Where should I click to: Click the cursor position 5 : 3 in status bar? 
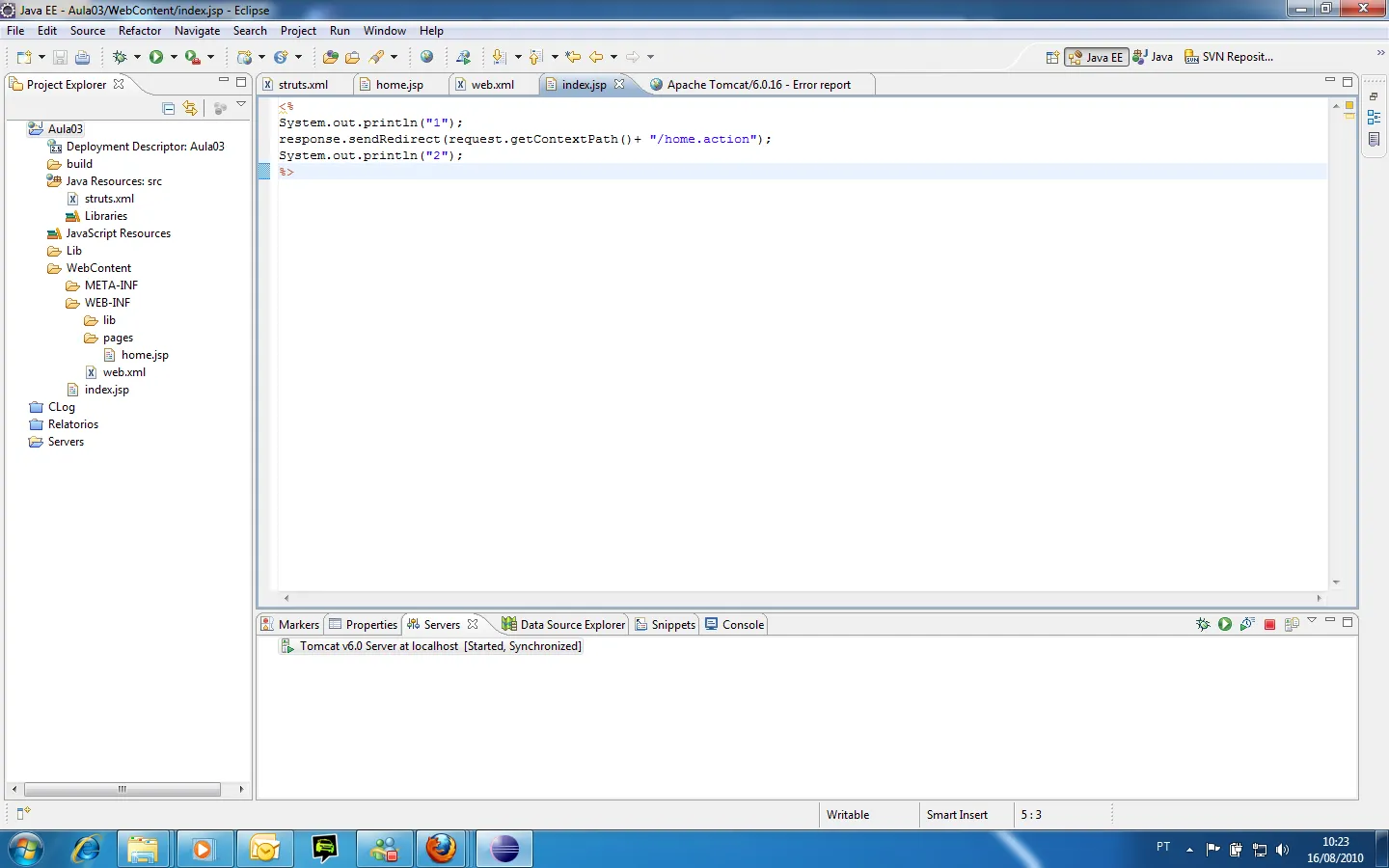(x=1031, y=815)
